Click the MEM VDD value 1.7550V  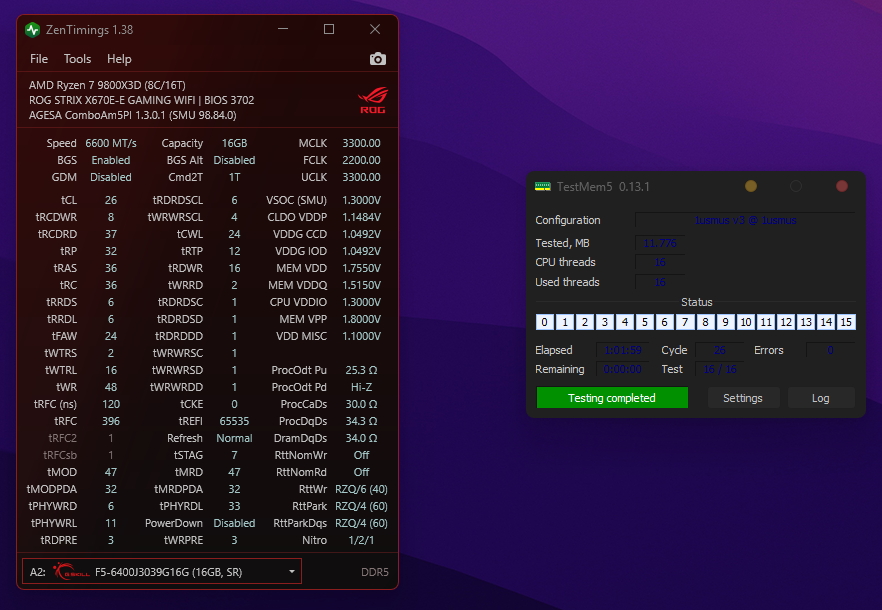[x=361, y=268]
